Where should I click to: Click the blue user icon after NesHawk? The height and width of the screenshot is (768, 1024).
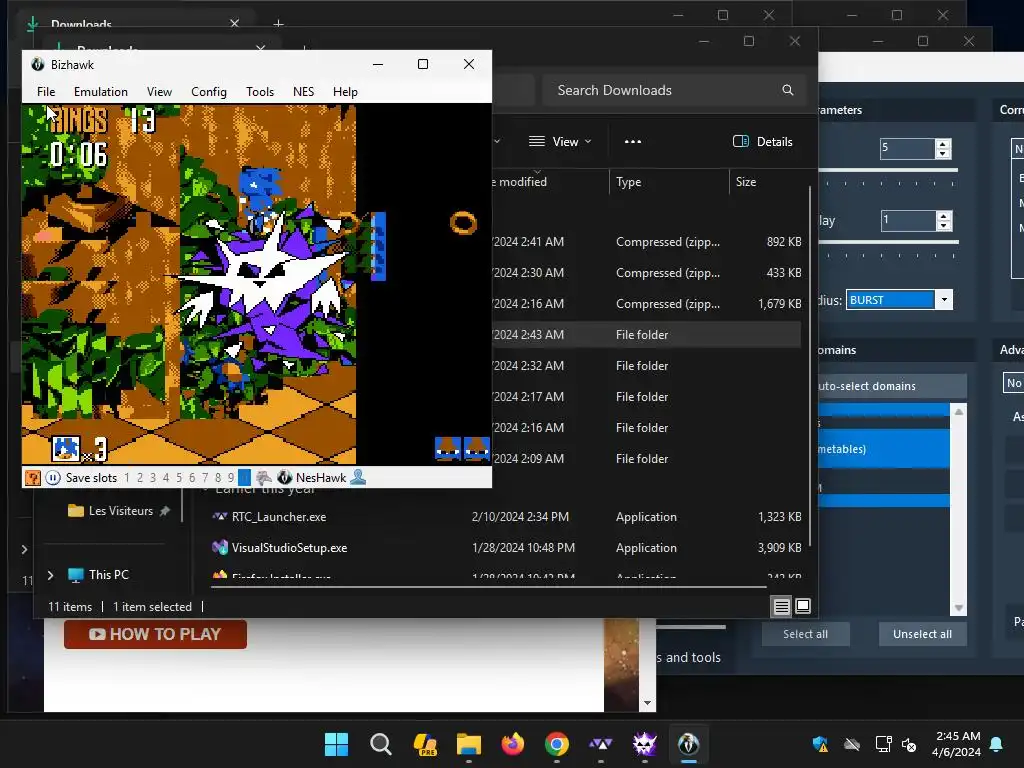click(358, 478)
